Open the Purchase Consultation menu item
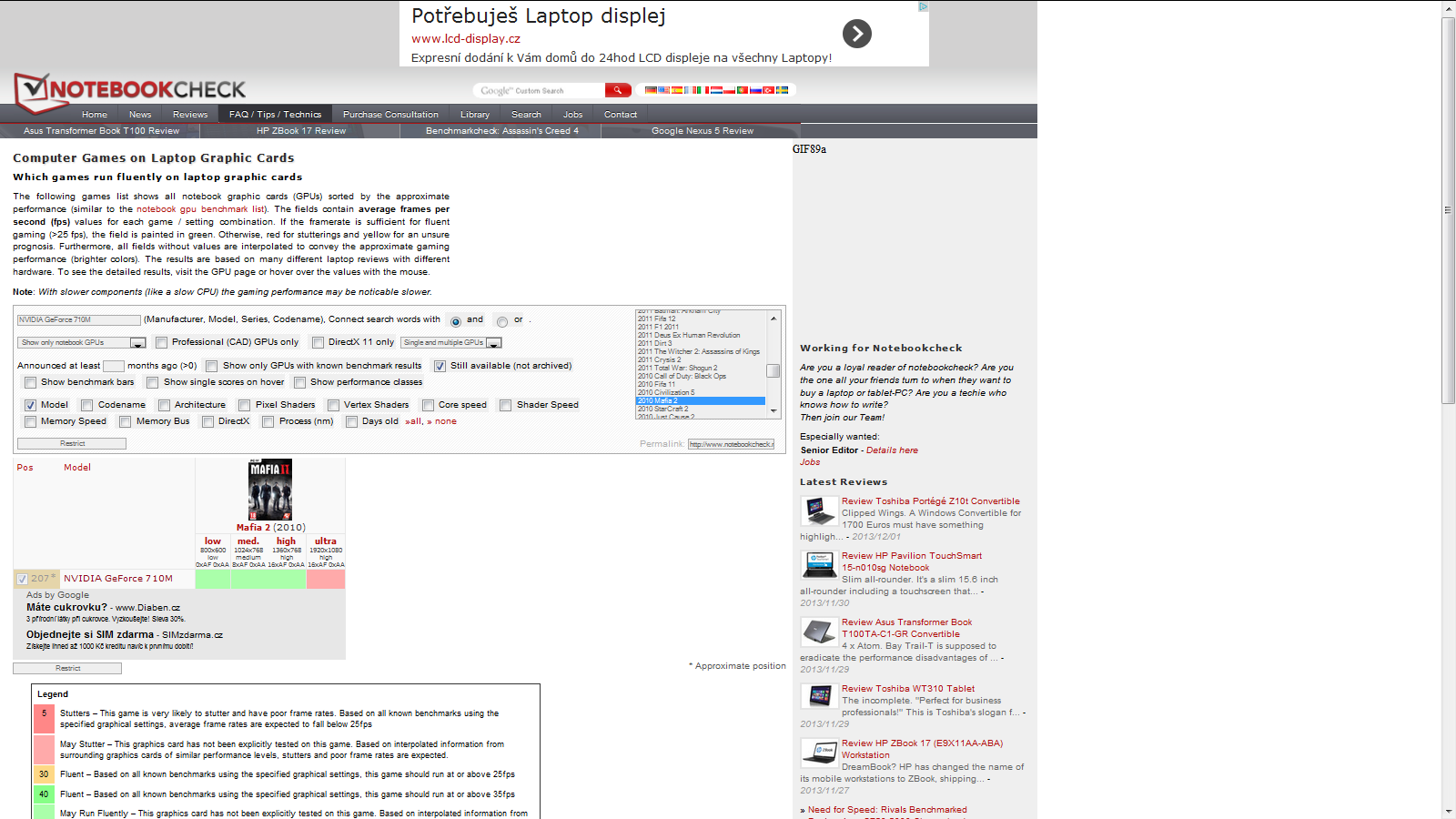 coord(390,115)
